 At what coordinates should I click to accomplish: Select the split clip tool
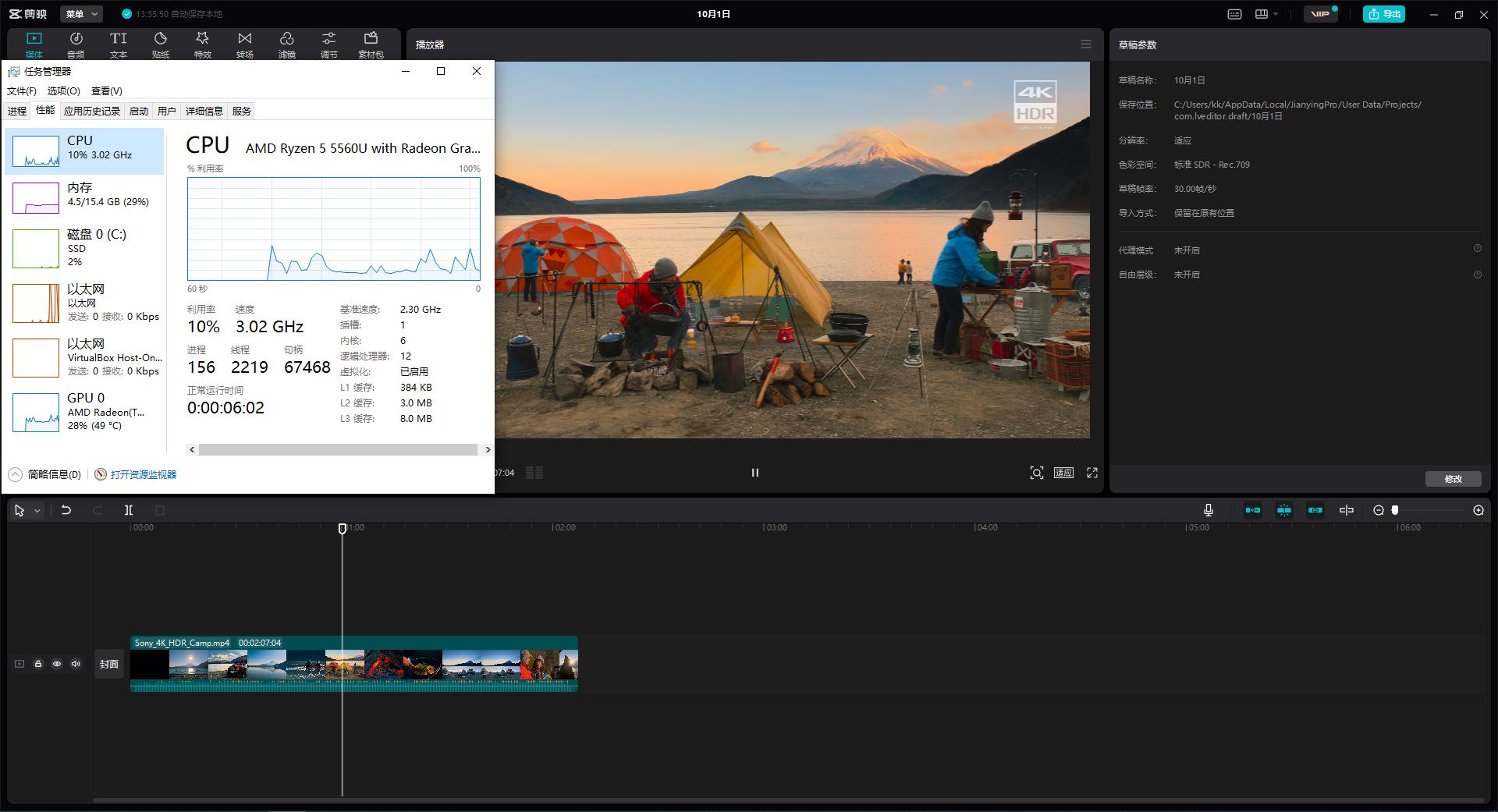coord(129,510)
